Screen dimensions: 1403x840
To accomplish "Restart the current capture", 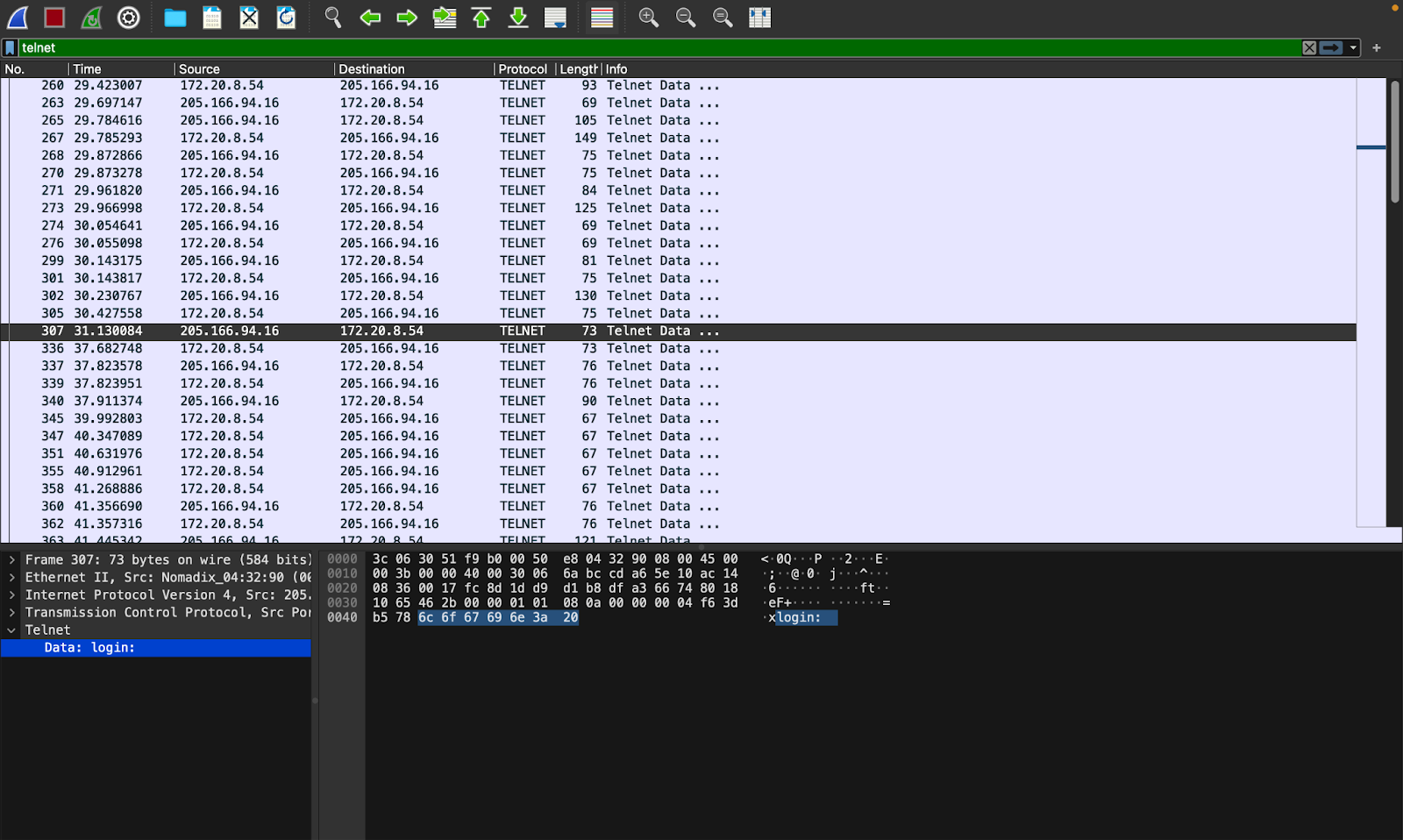I will point(91,18).
